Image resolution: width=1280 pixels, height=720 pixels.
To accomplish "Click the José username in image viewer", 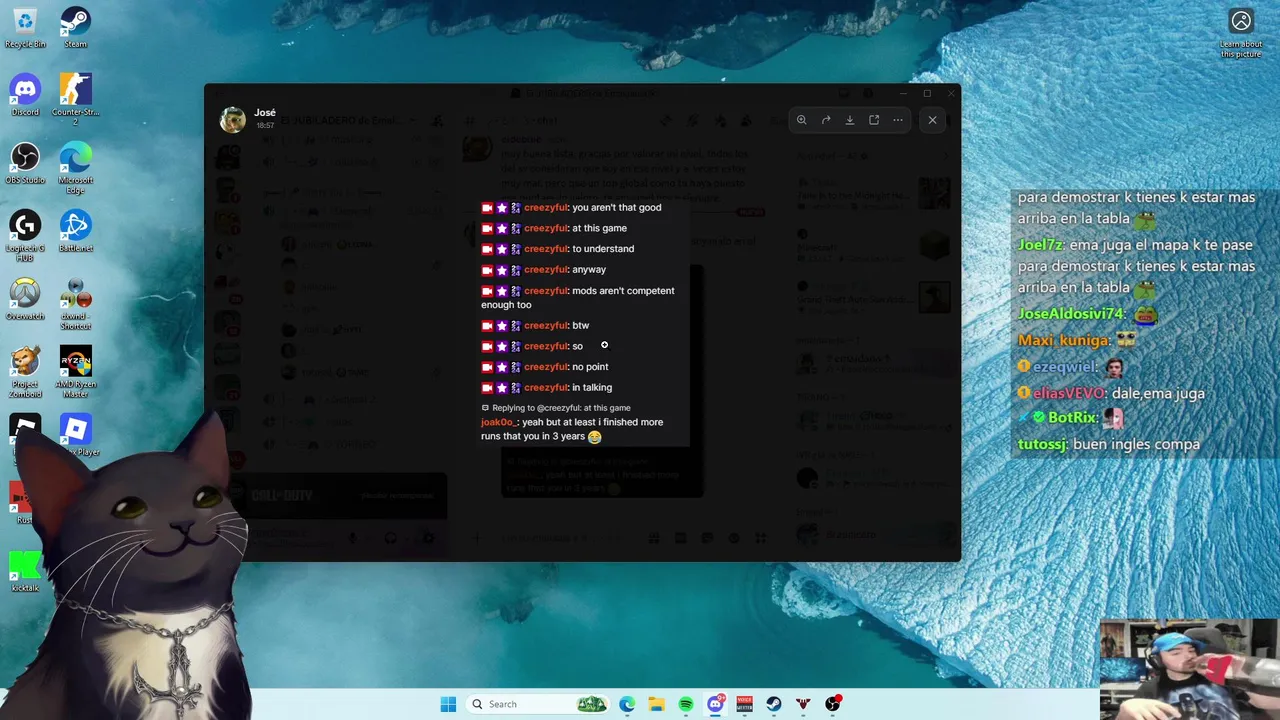I will (265, 113).
